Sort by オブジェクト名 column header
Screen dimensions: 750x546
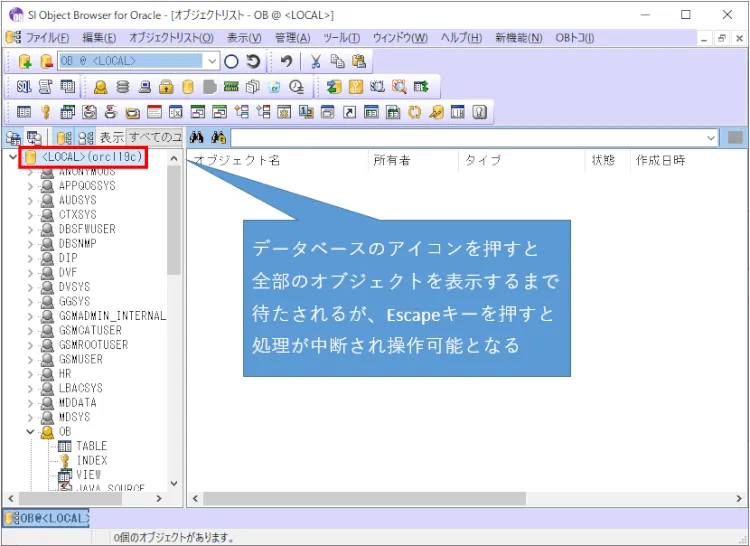(x=277, y=160)
